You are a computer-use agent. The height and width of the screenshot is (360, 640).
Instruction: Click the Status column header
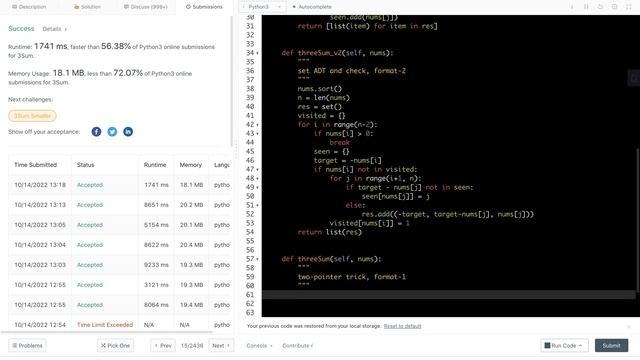[85, 165]
